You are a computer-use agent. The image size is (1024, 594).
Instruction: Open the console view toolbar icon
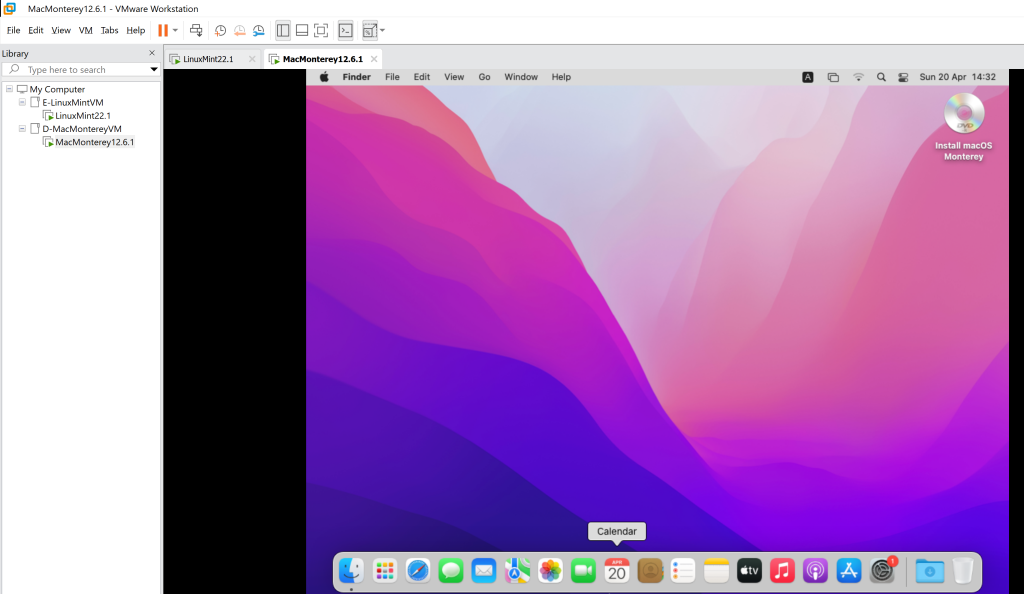pyautogui.click(x=345, y=30)
